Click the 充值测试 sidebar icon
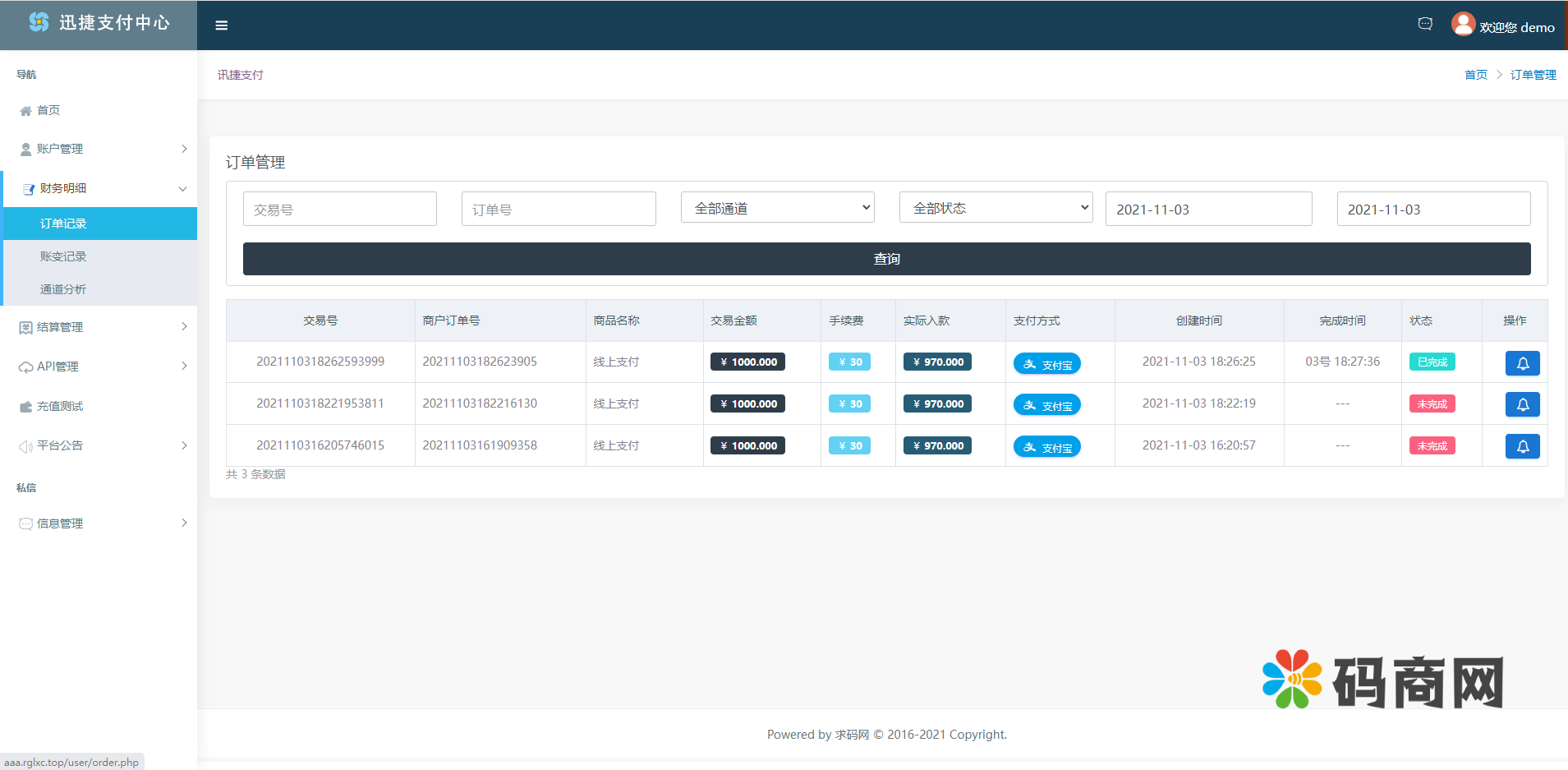This screenshot has height=770, width=1568. coord(25,407)
